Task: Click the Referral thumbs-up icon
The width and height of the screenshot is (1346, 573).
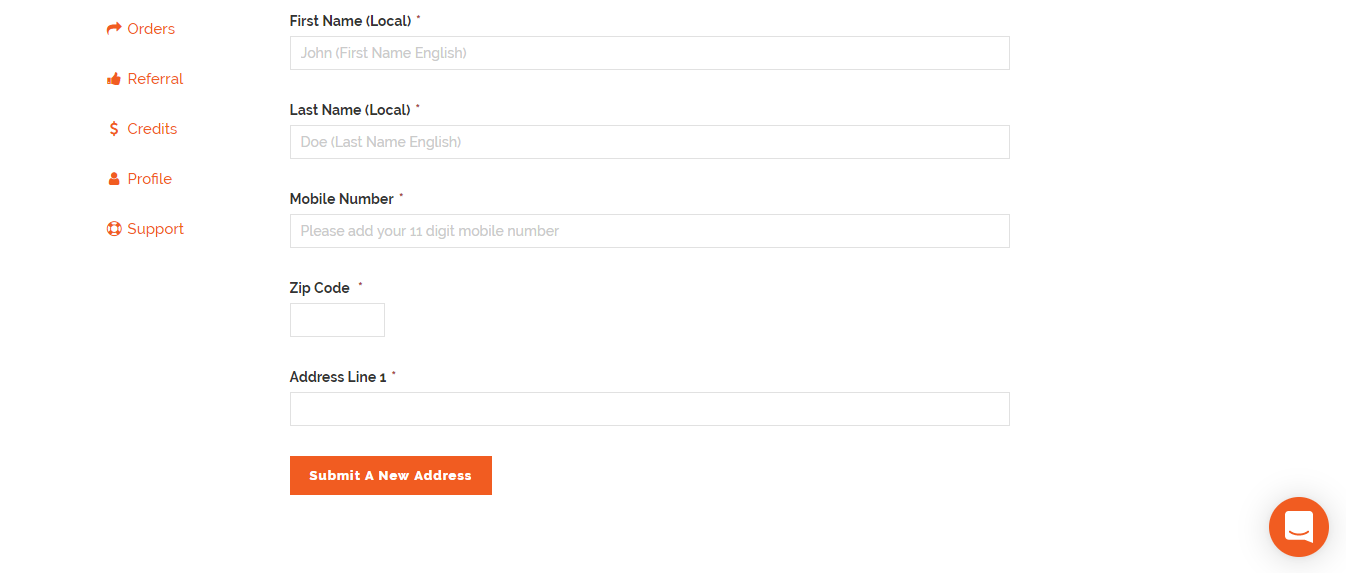Action: (x=114, y=79)
